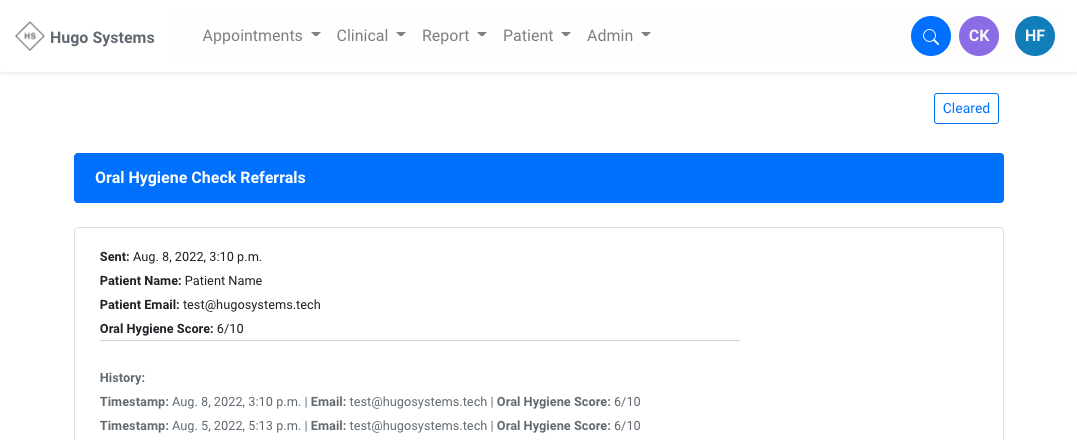Viewport: 1077px width, 440px height.
Task: Open the HF user profile avatar
Action: coord(1035,36)
